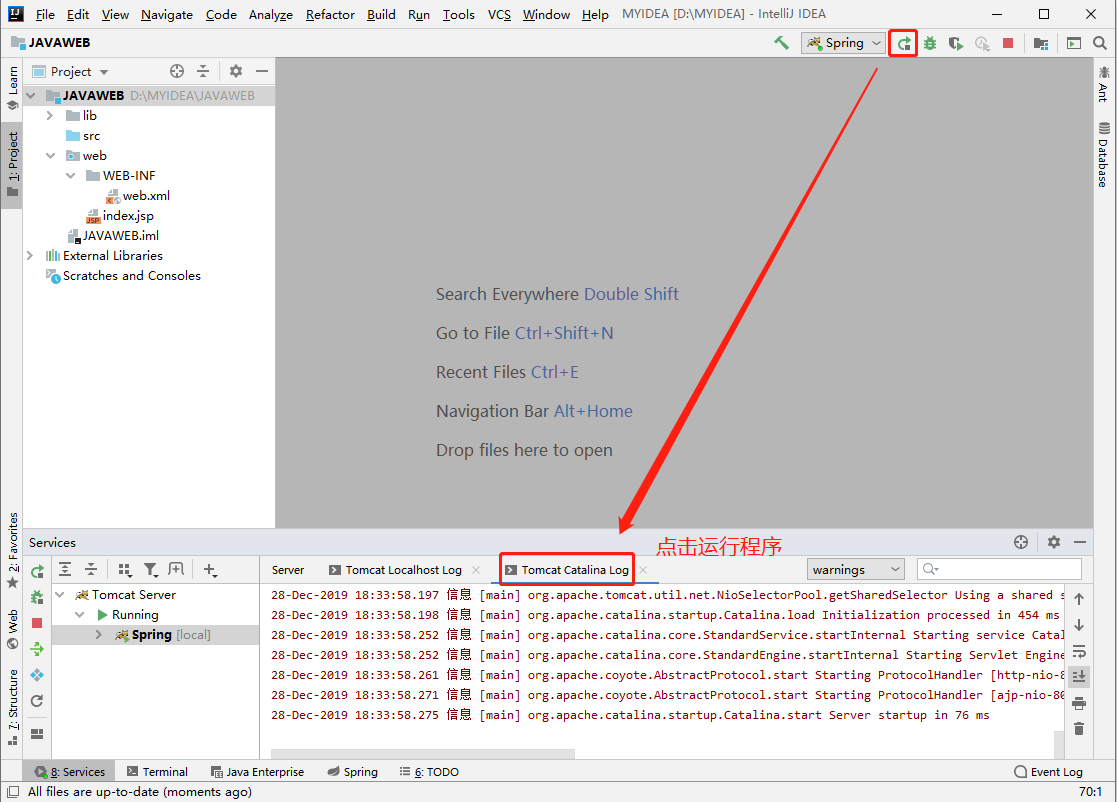Image resolution: width=1117 pixels, height=802 pixels.
Task: Select the index.jsp file in the tree
Action: [x=120, y=215]
